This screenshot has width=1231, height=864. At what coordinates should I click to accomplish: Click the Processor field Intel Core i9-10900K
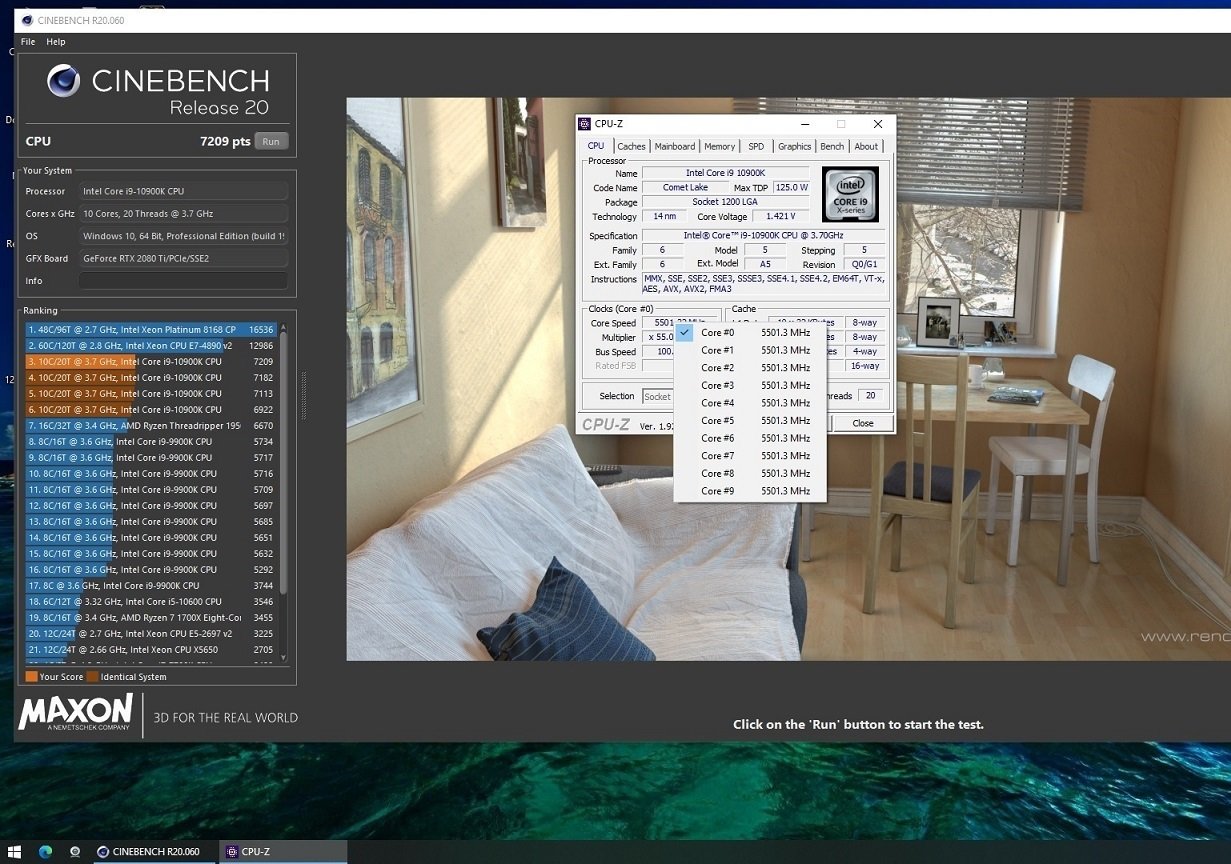click(x=183, y=191)
